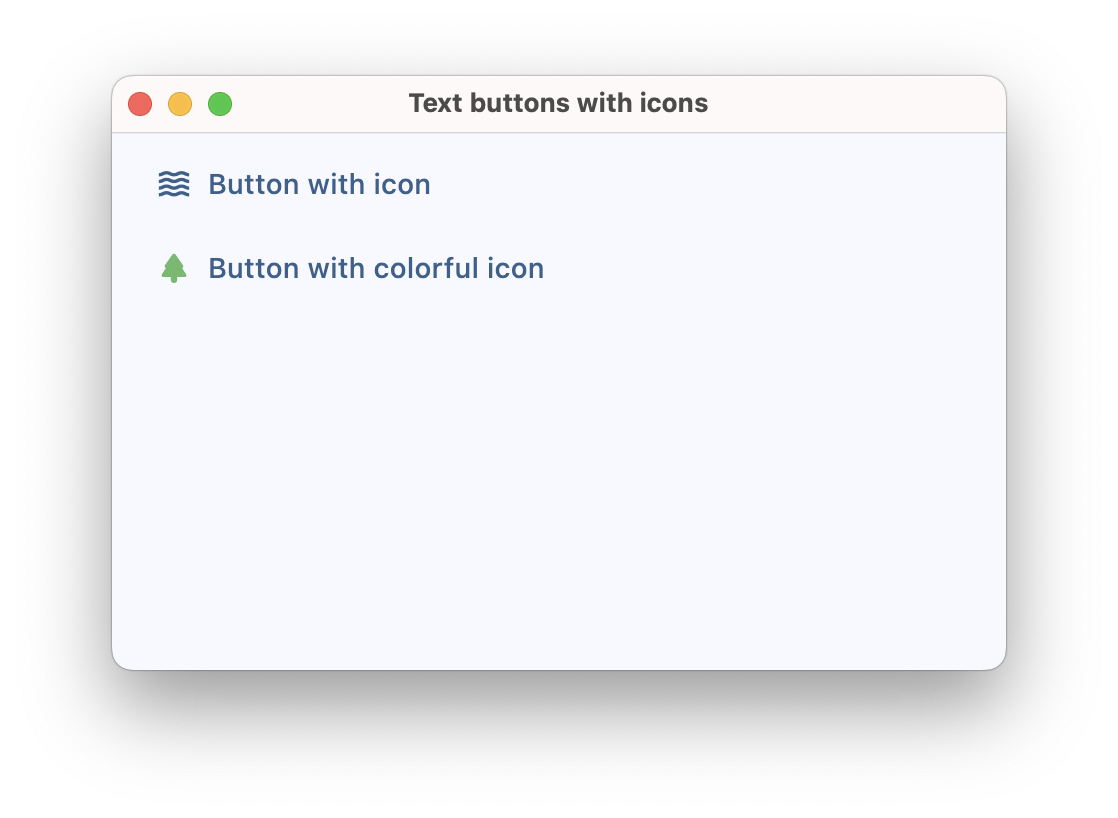Zoom the window with the green button
The height and width of the screenshot is (818, 1118).
pos(220,104)
